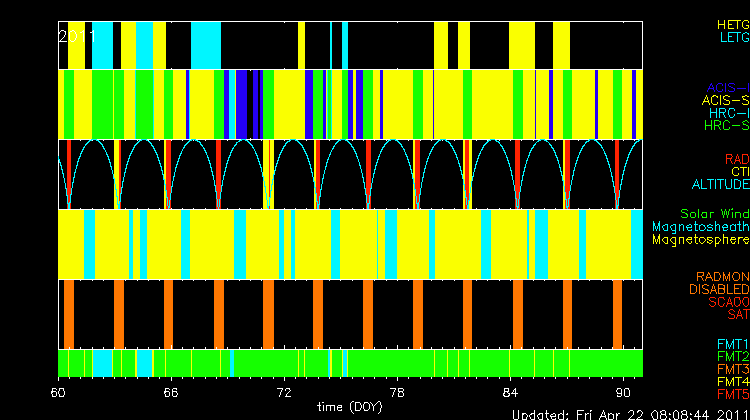Click the Magnetosheath legend label
Screen dimensions: 750x420
coord(700,227)
